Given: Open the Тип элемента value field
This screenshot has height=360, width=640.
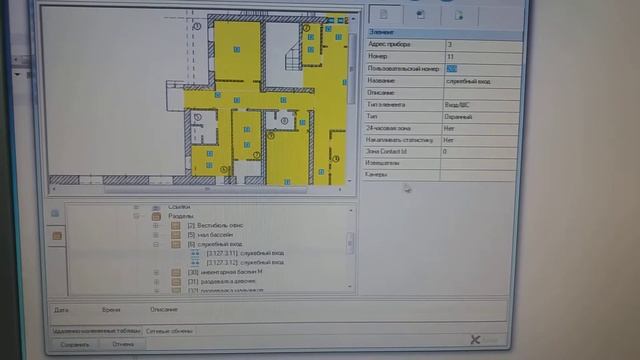Looking at the screenshot, I should (481, 105).
